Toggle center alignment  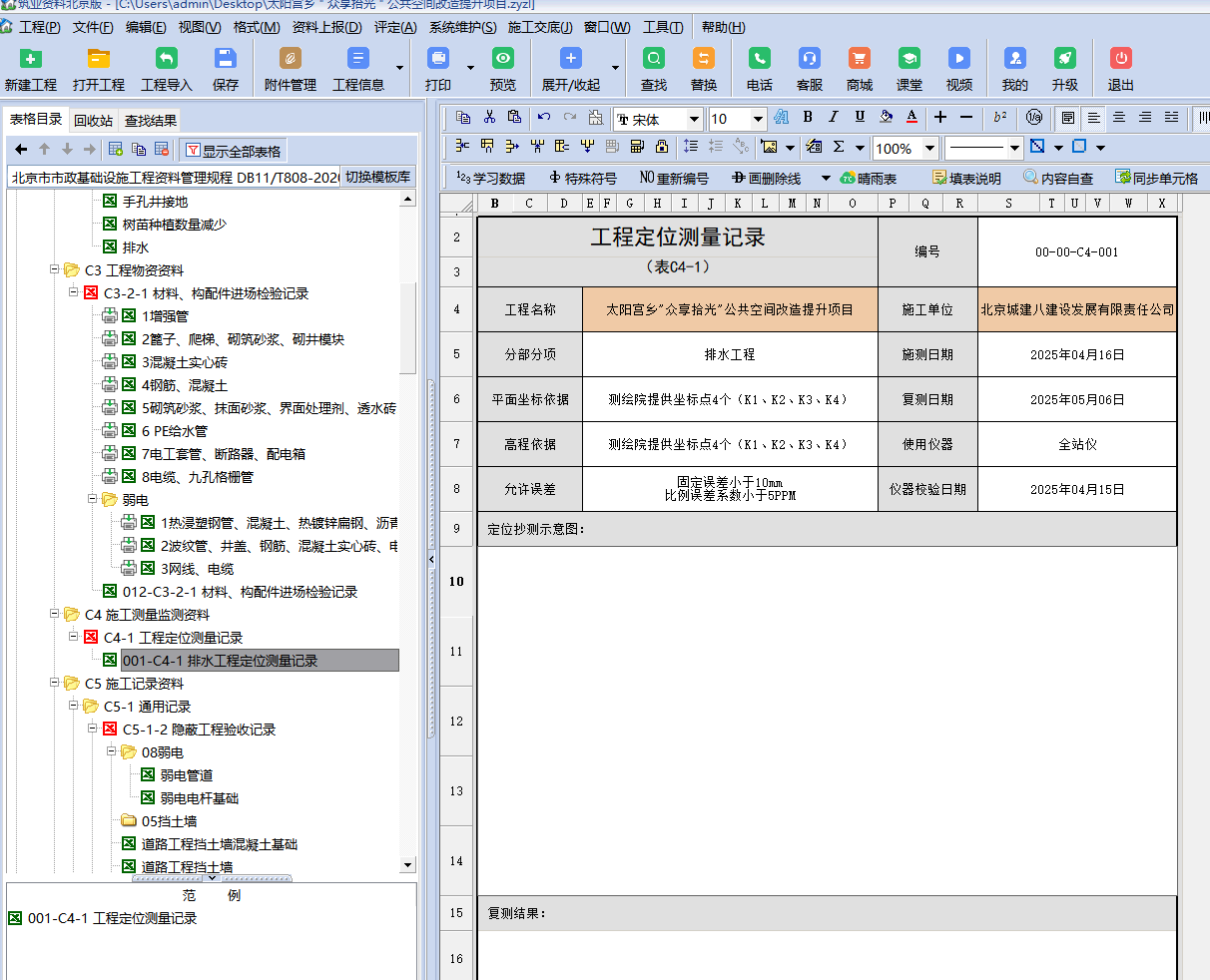[1119, 118]
